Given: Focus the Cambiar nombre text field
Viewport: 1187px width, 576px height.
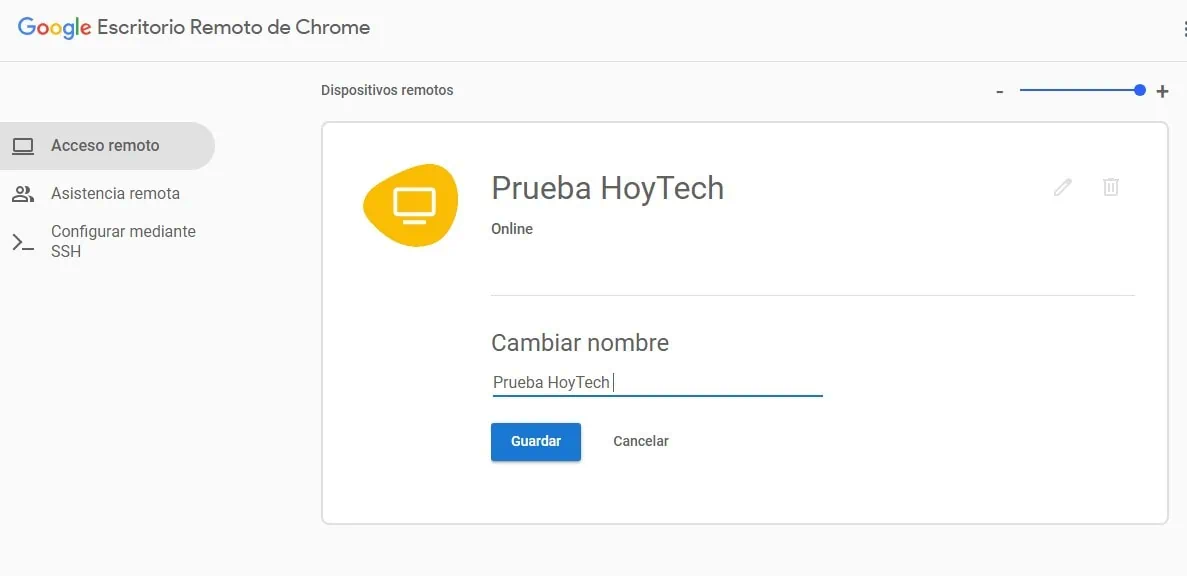Looking at the screenshot, I should pyautogui.click(x=657, y=382).
